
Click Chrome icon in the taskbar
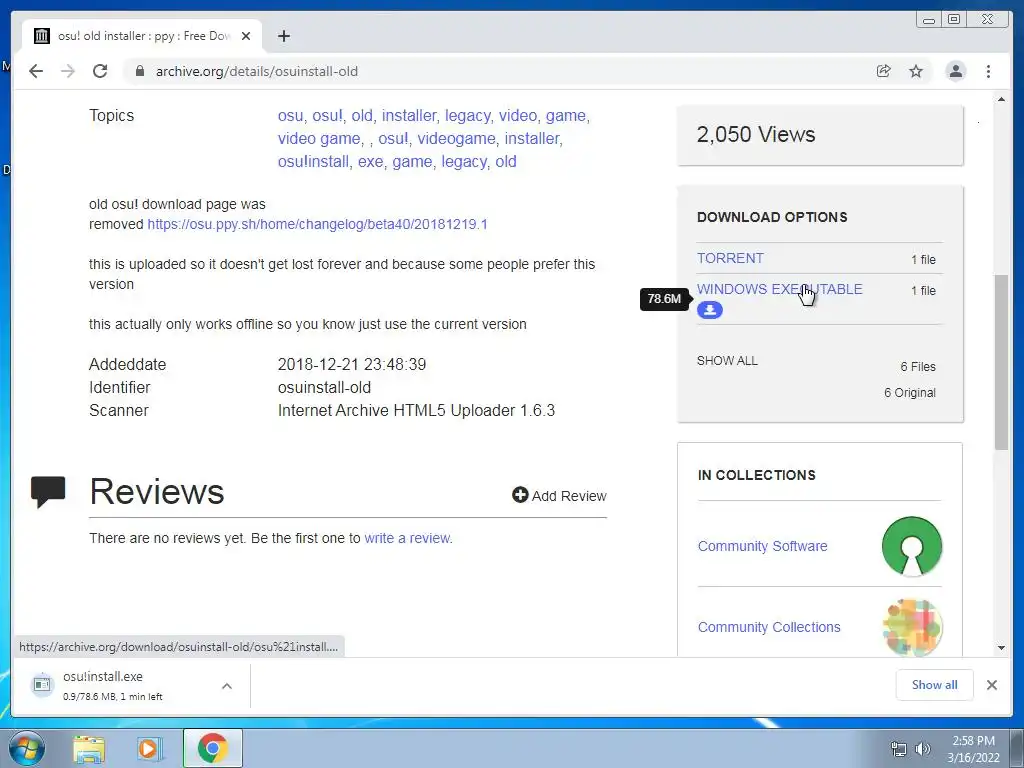[x=213, y=748]
